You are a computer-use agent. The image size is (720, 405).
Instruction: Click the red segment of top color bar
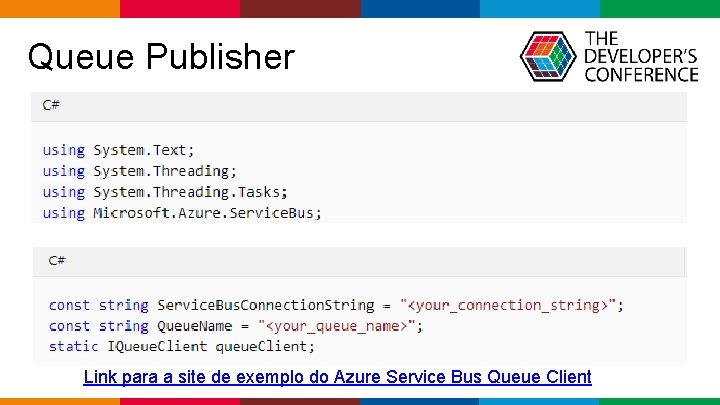point(180,9)
